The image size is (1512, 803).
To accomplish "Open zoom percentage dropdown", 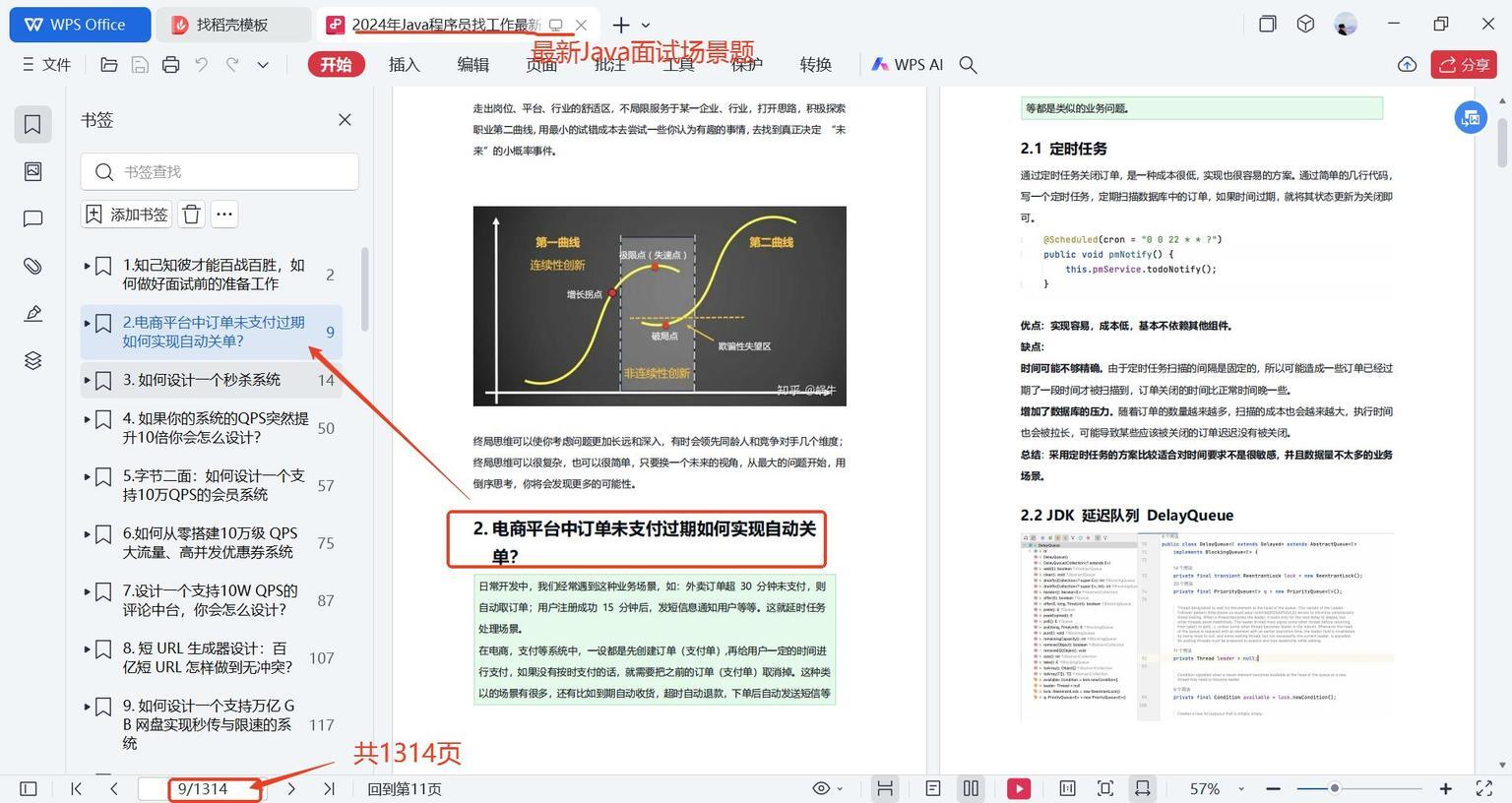I will (x=1240, y=788).
